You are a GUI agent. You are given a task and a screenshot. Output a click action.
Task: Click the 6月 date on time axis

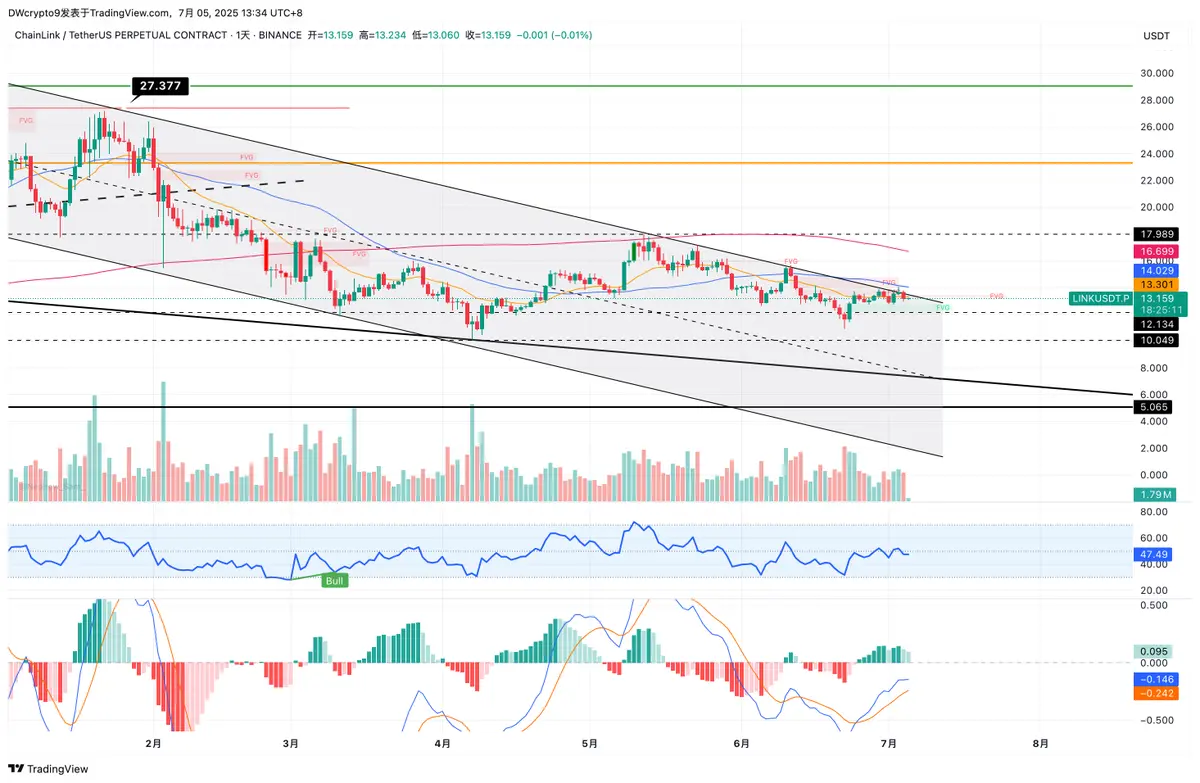(x=741, y=744)
